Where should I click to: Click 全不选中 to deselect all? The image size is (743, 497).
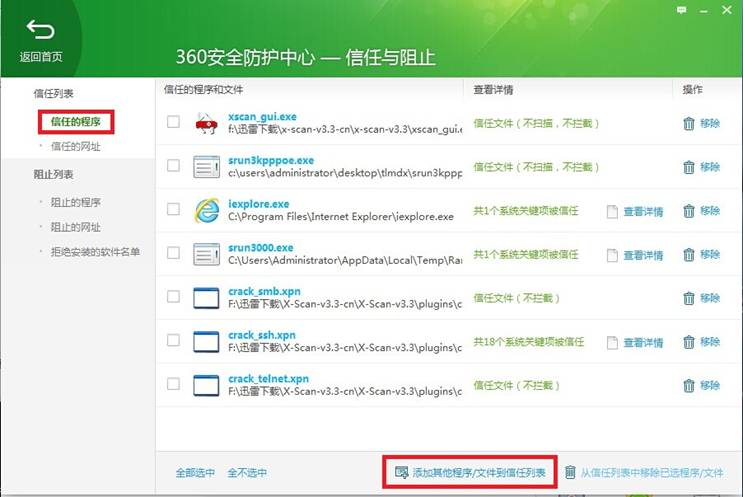click(x=247, y=473)
